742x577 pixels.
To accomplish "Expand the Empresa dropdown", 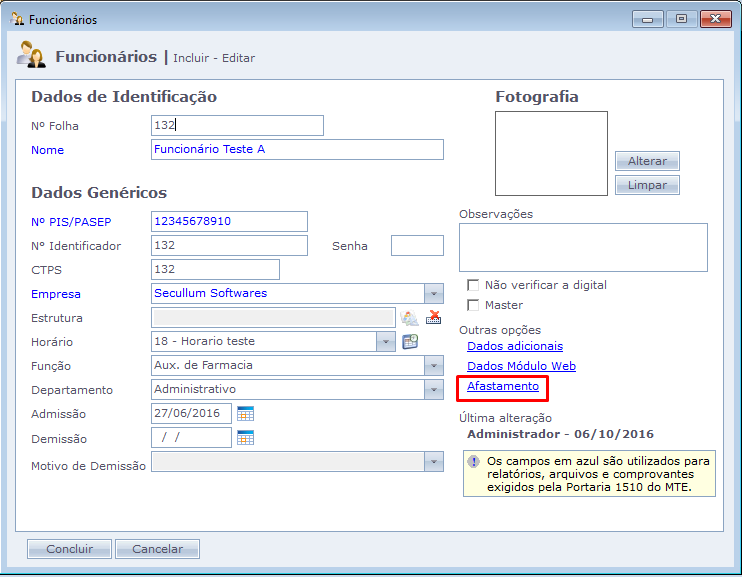I will pos(433,294).
